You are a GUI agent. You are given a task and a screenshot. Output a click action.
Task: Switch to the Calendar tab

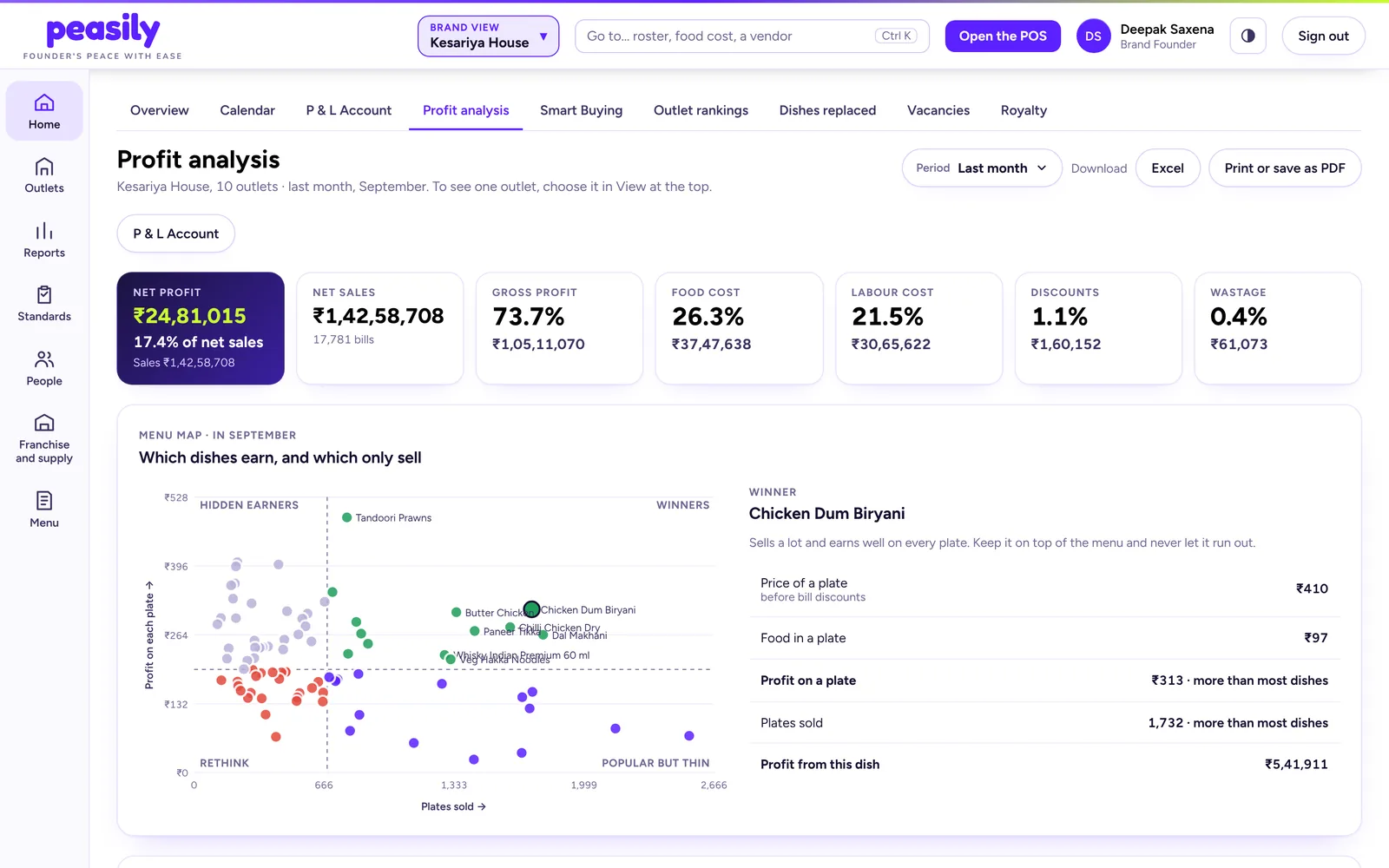247,110
